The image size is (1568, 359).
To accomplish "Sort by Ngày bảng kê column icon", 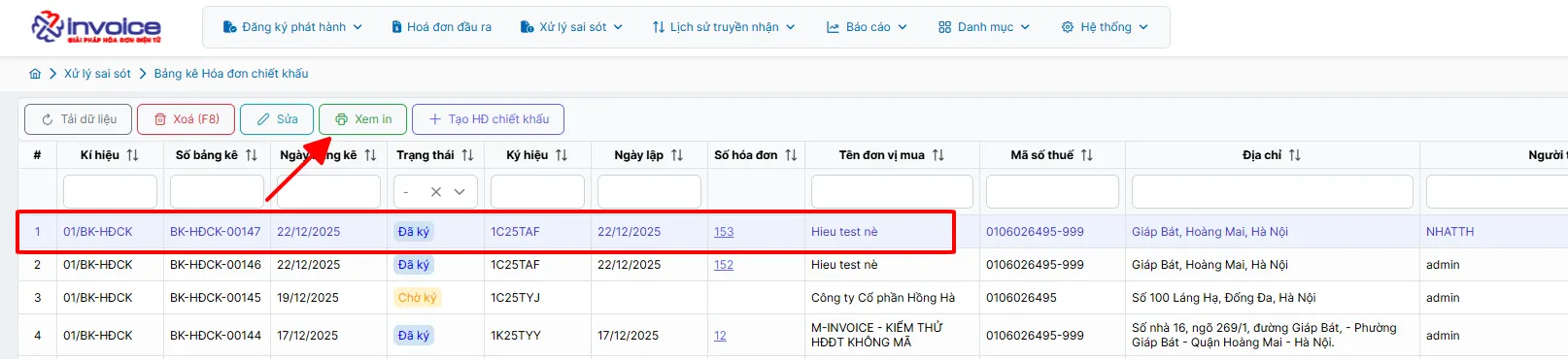I will (370, 155).
